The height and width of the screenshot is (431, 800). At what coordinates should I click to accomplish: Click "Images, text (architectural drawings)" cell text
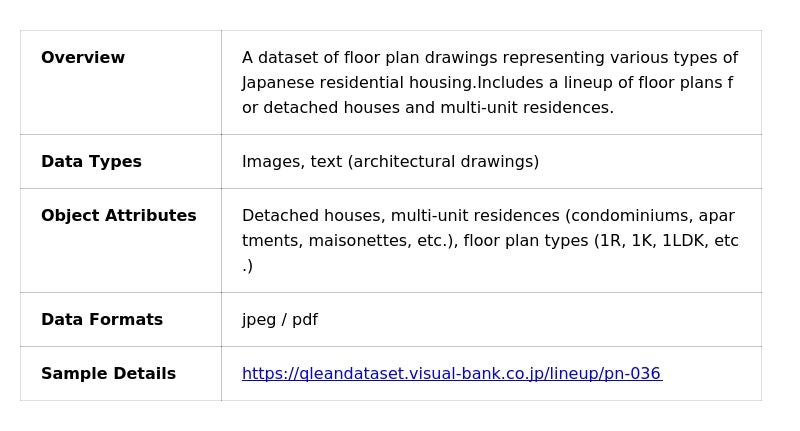point(390,162)
